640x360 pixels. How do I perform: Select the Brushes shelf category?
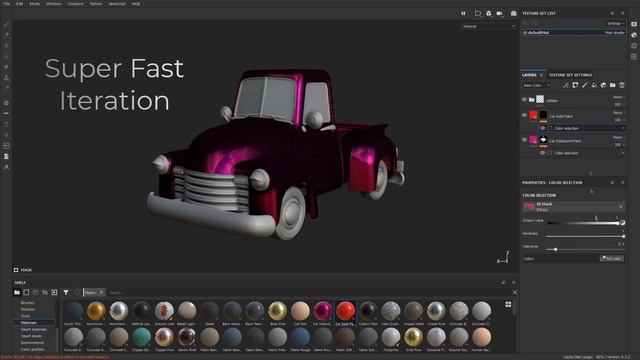coord(28,303)
